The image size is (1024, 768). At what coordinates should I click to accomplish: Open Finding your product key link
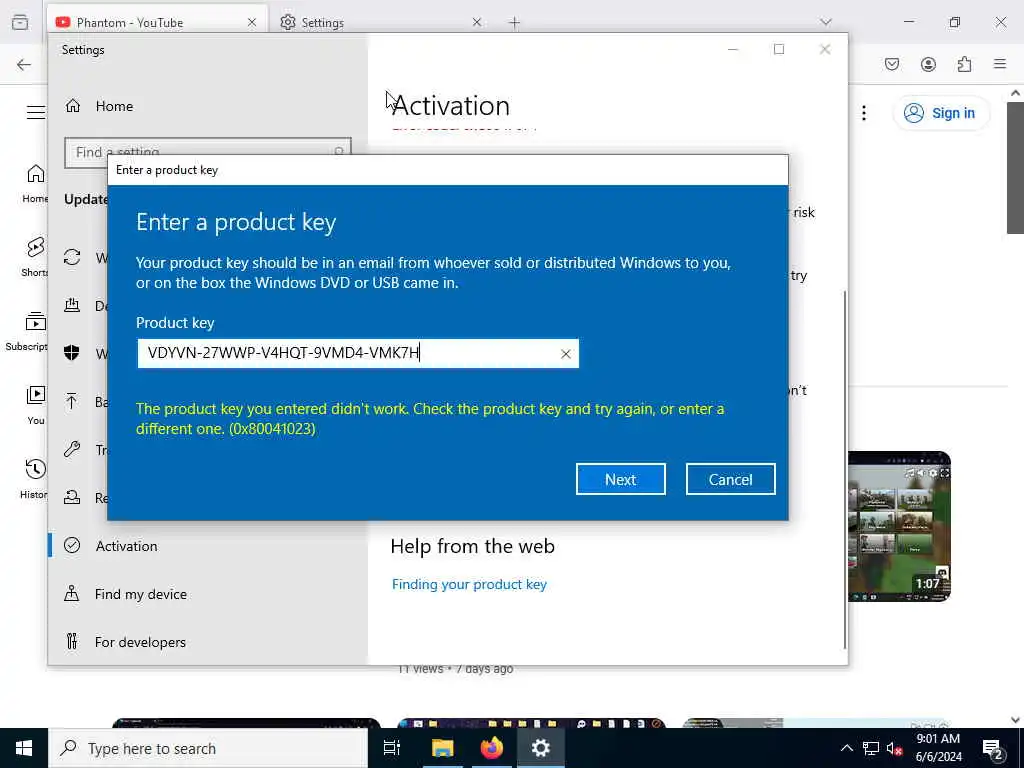(x=469, y=584)
